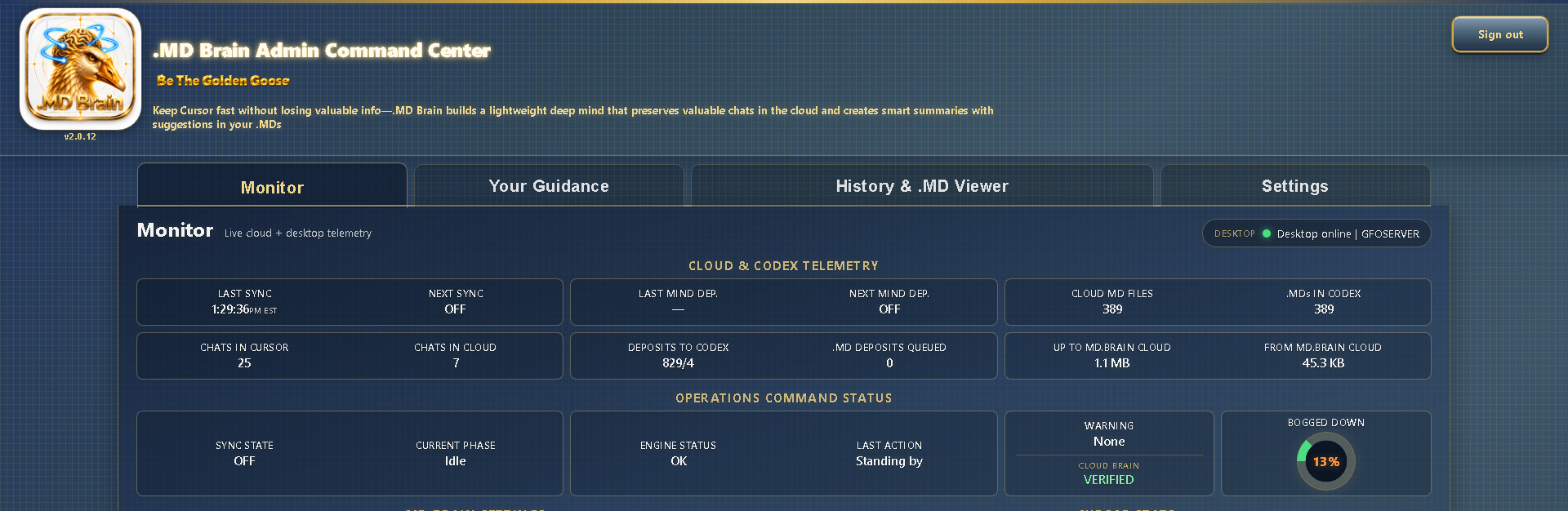Click the Sync State OFF value
The width and height of the screenshot is (1568, 511).
coord(244,461)
